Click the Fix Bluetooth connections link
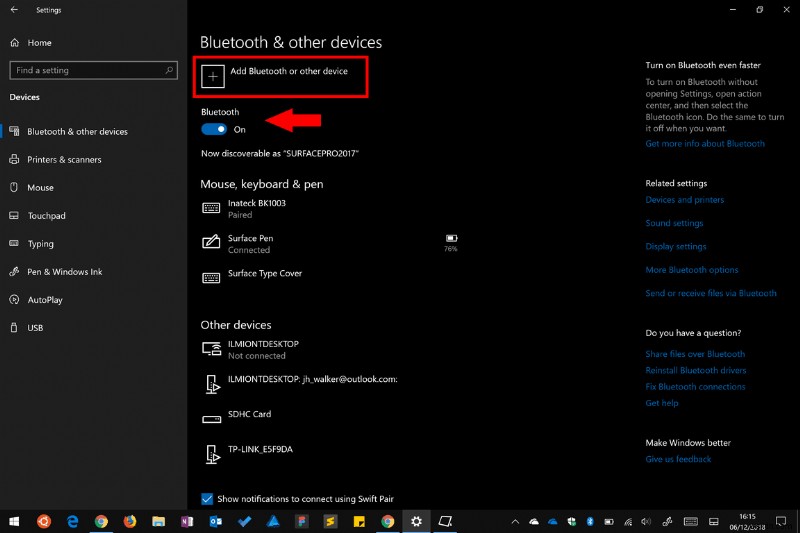 pyautogui.click(x=695, y=387)
